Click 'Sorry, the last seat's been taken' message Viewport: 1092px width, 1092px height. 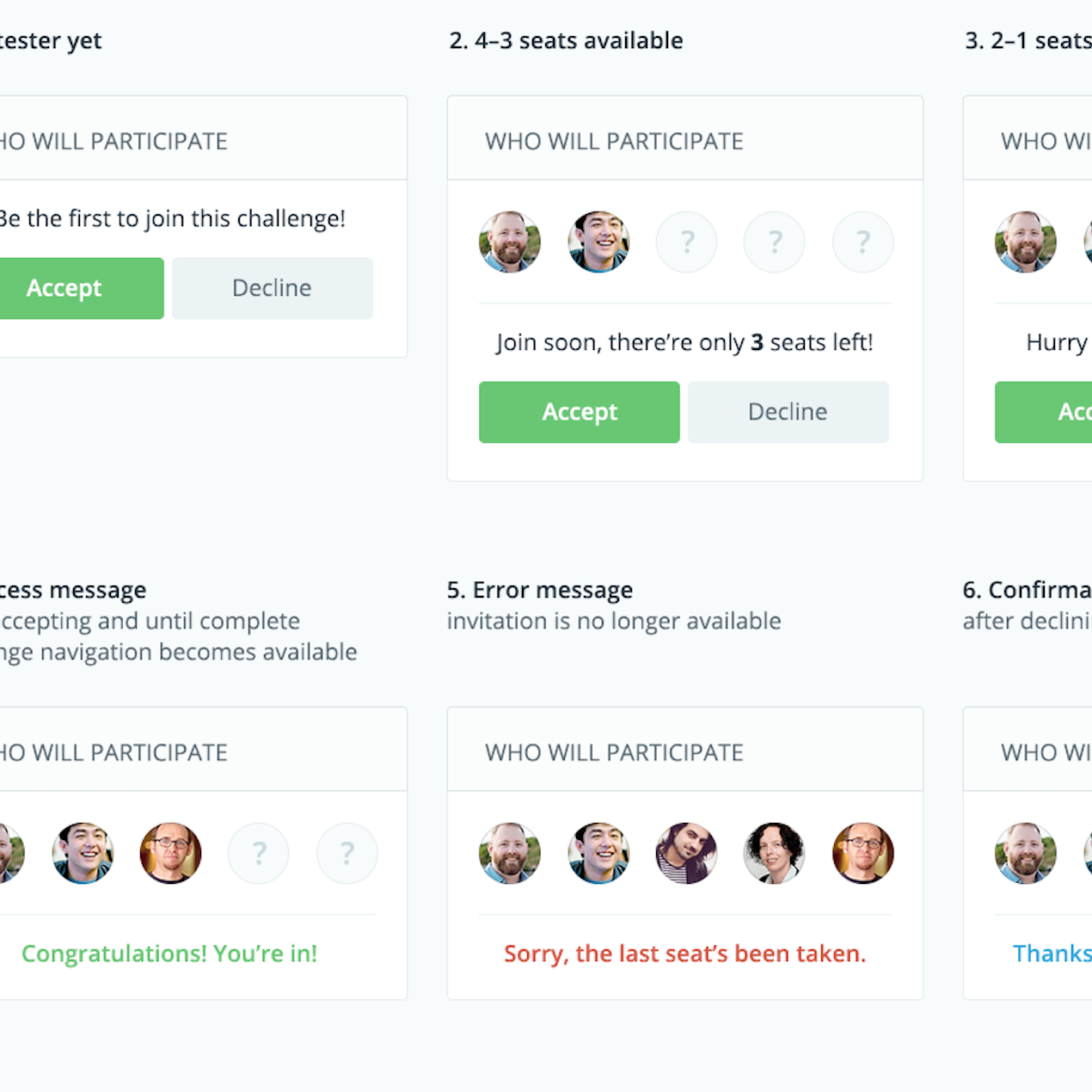[684, 954]
